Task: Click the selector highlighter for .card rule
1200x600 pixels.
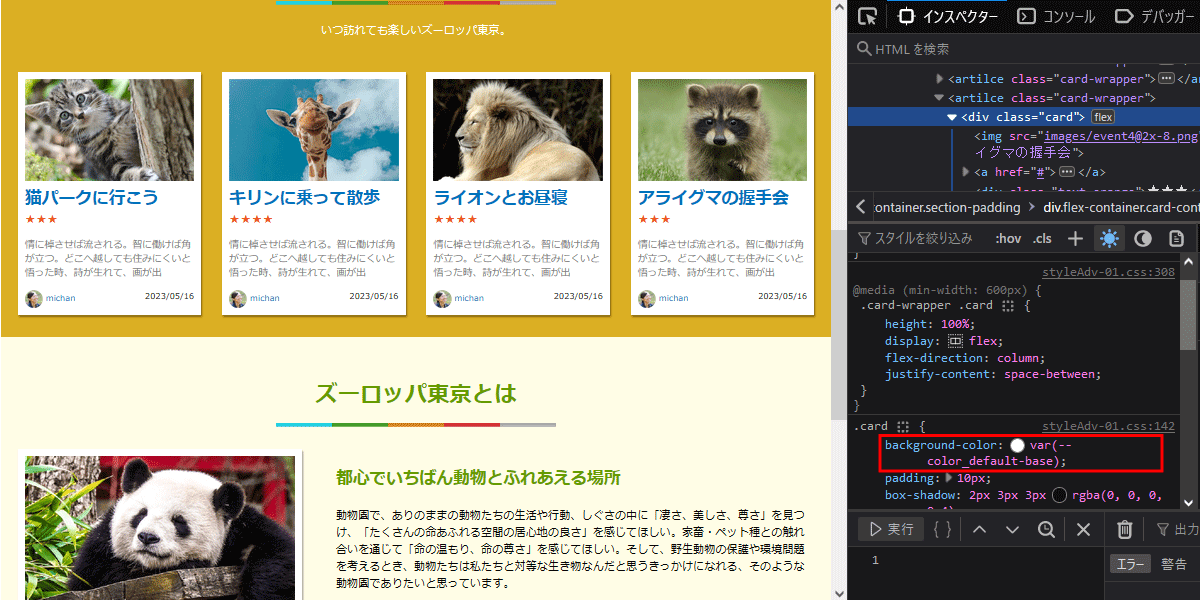Action: click(x=903, y=426)
